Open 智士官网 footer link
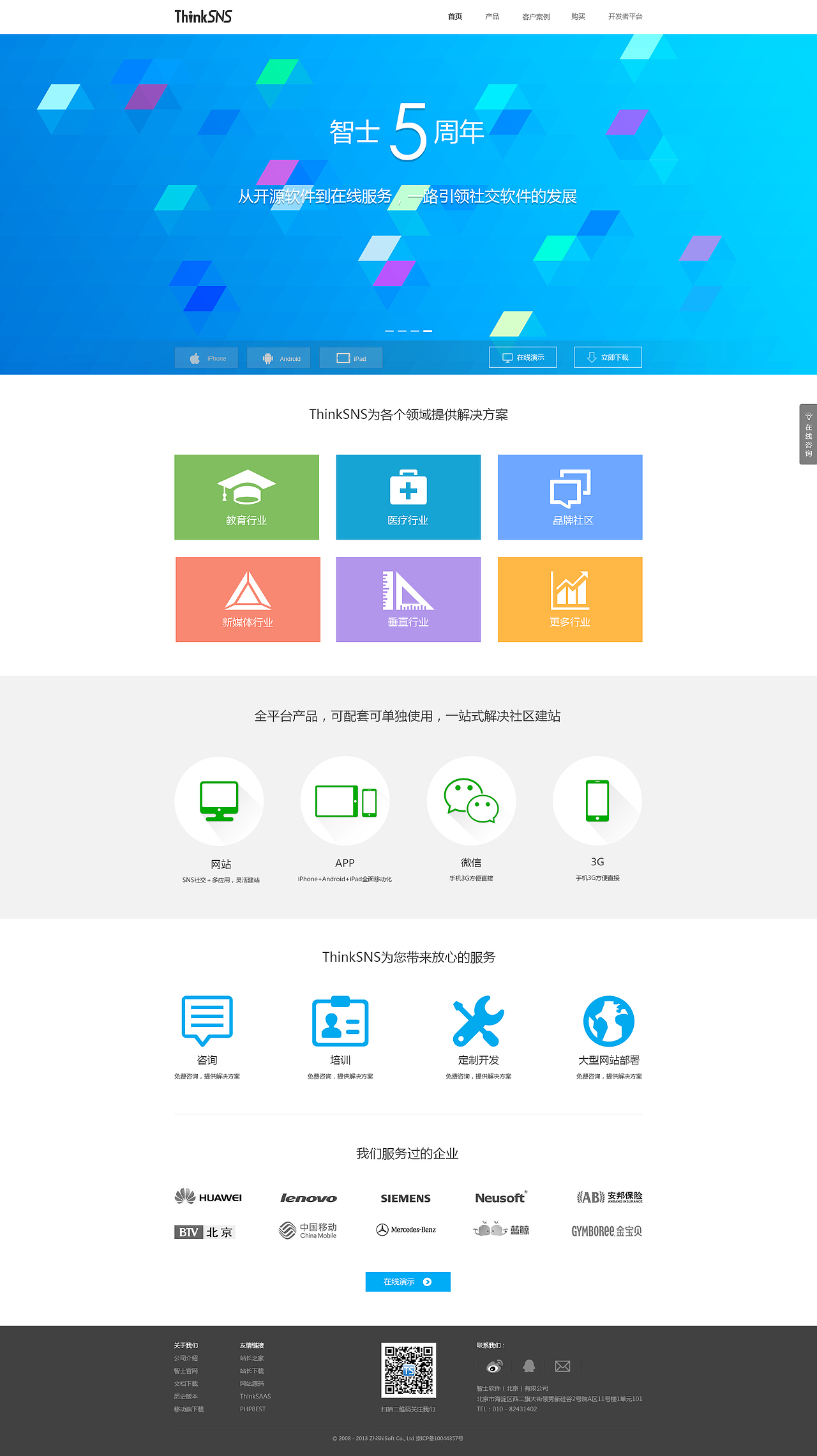This screenshot has height=1456, width=817. pos(186,1371)
